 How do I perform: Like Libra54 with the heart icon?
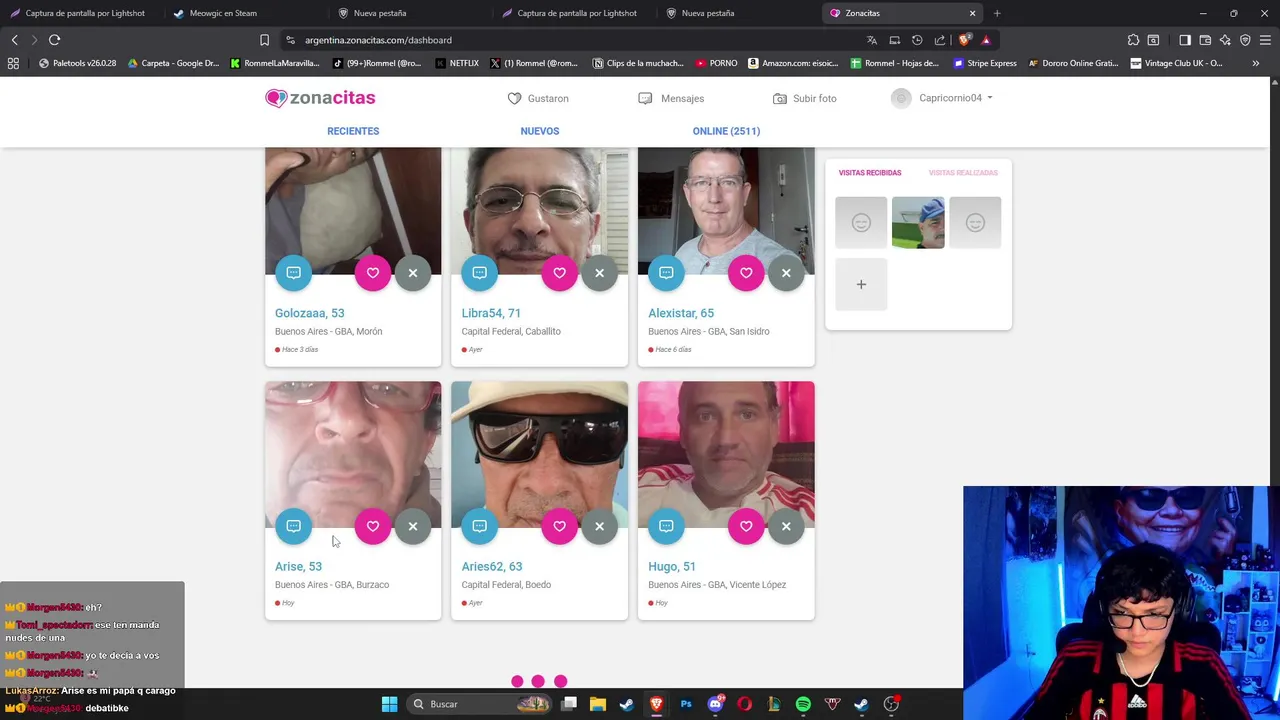(559, 273)
